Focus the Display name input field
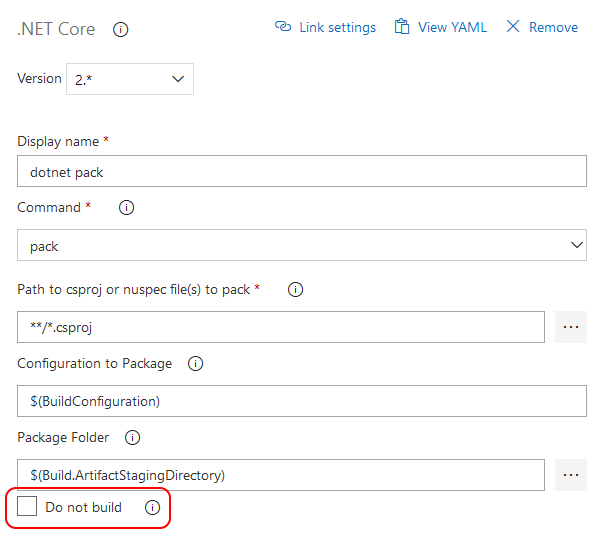The image size is (609, 542). tap(302, 171)
